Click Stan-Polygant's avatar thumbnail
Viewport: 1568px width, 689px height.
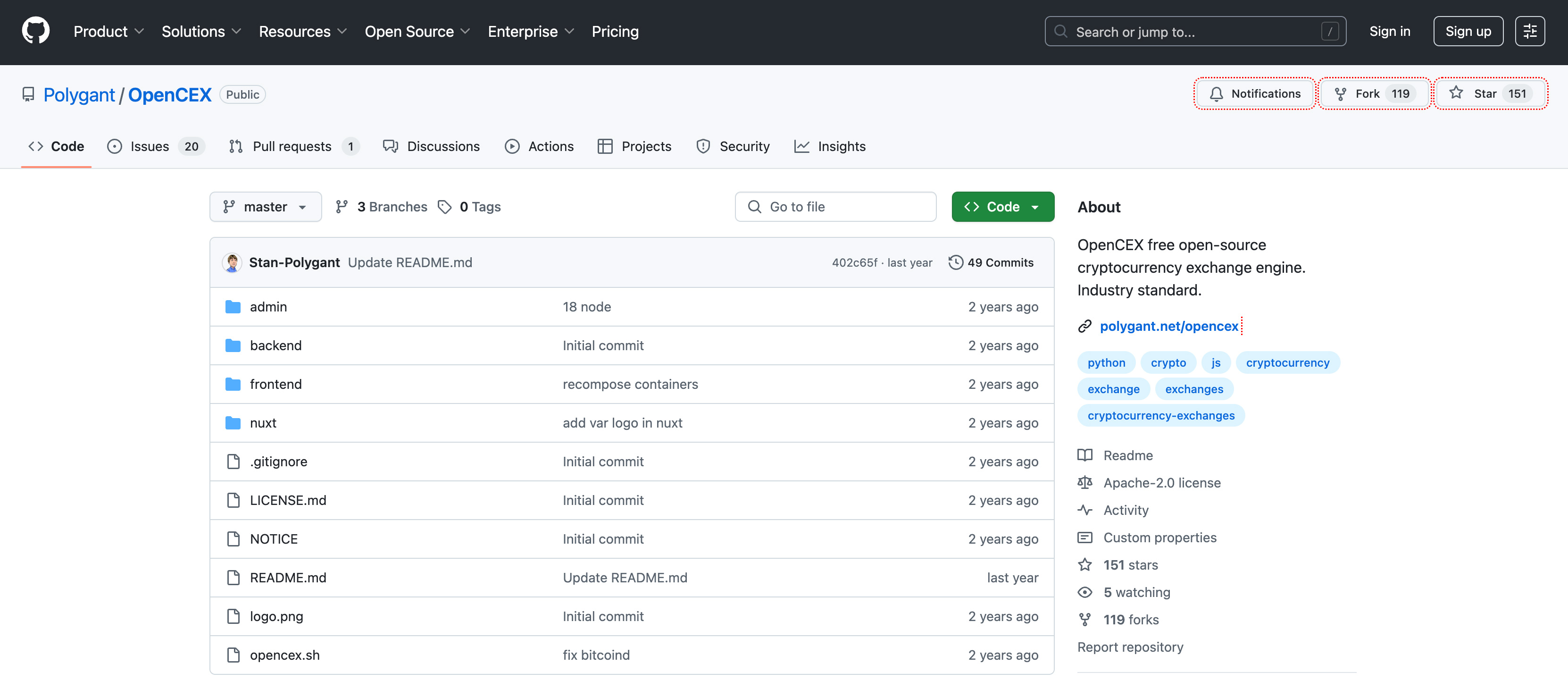point(231,262)
